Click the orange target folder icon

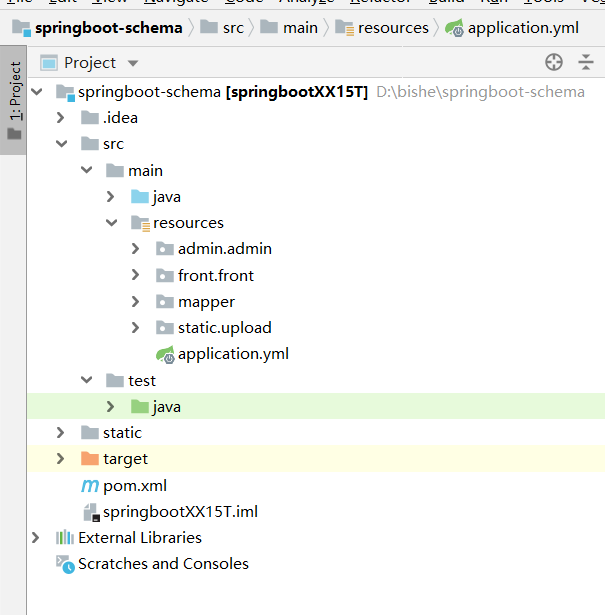pos(90,459)
